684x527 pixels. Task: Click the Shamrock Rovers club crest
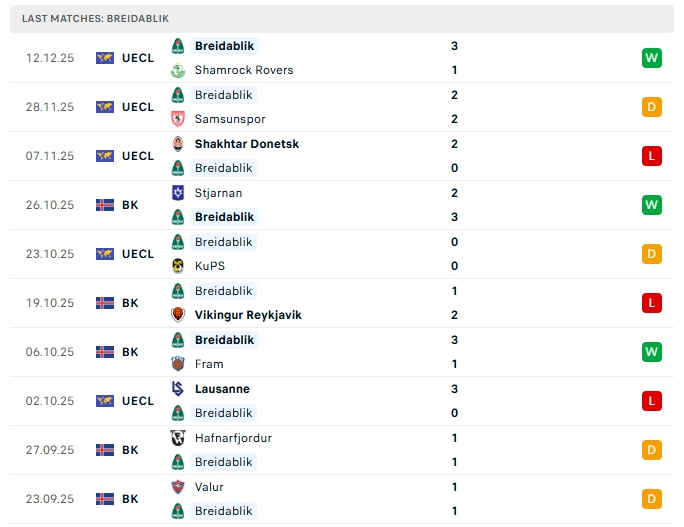[178, 70]
